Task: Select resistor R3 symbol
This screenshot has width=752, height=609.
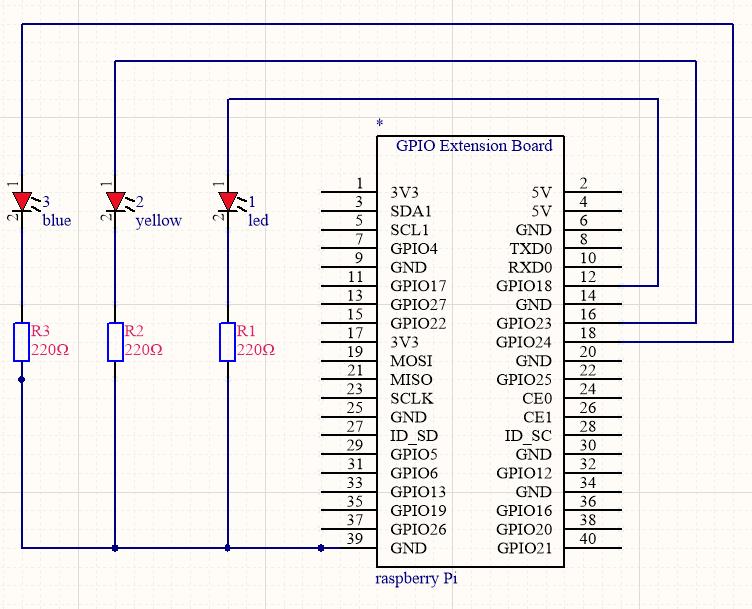Action: click(22, 342)
